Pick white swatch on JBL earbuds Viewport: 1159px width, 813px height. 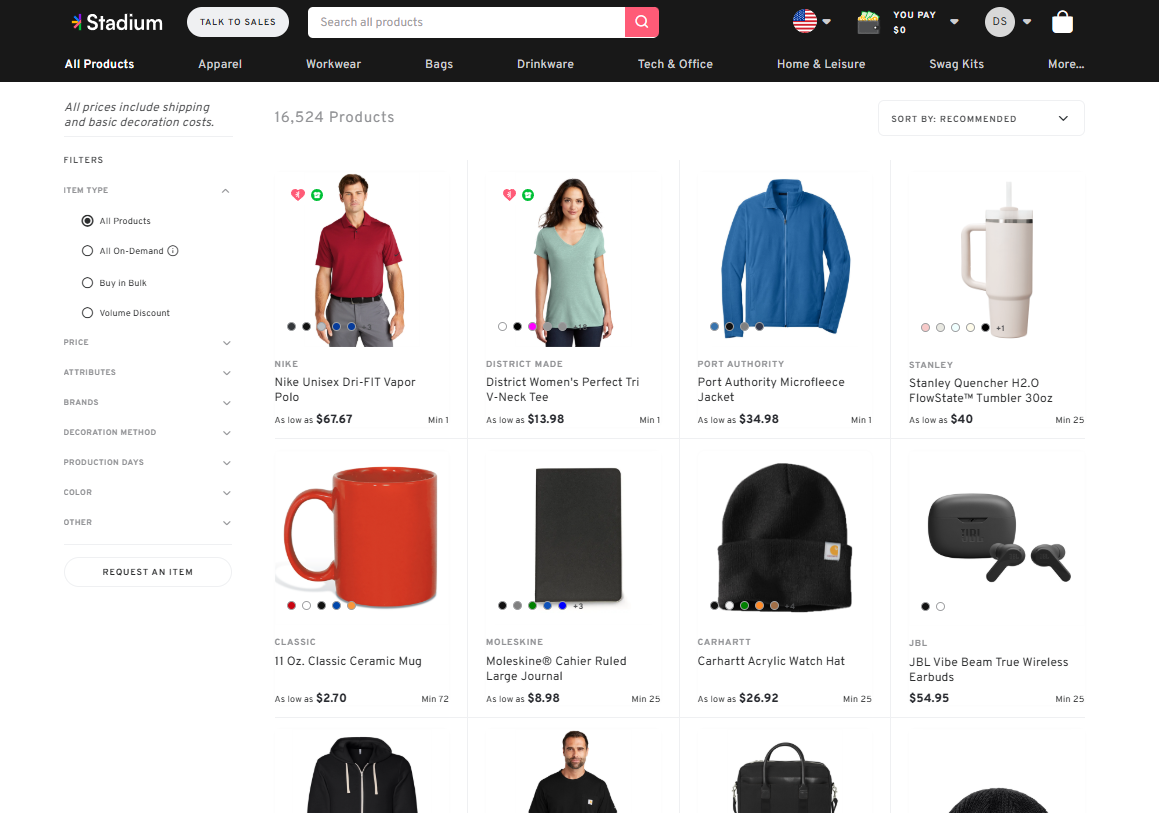(x=940, y=606)
